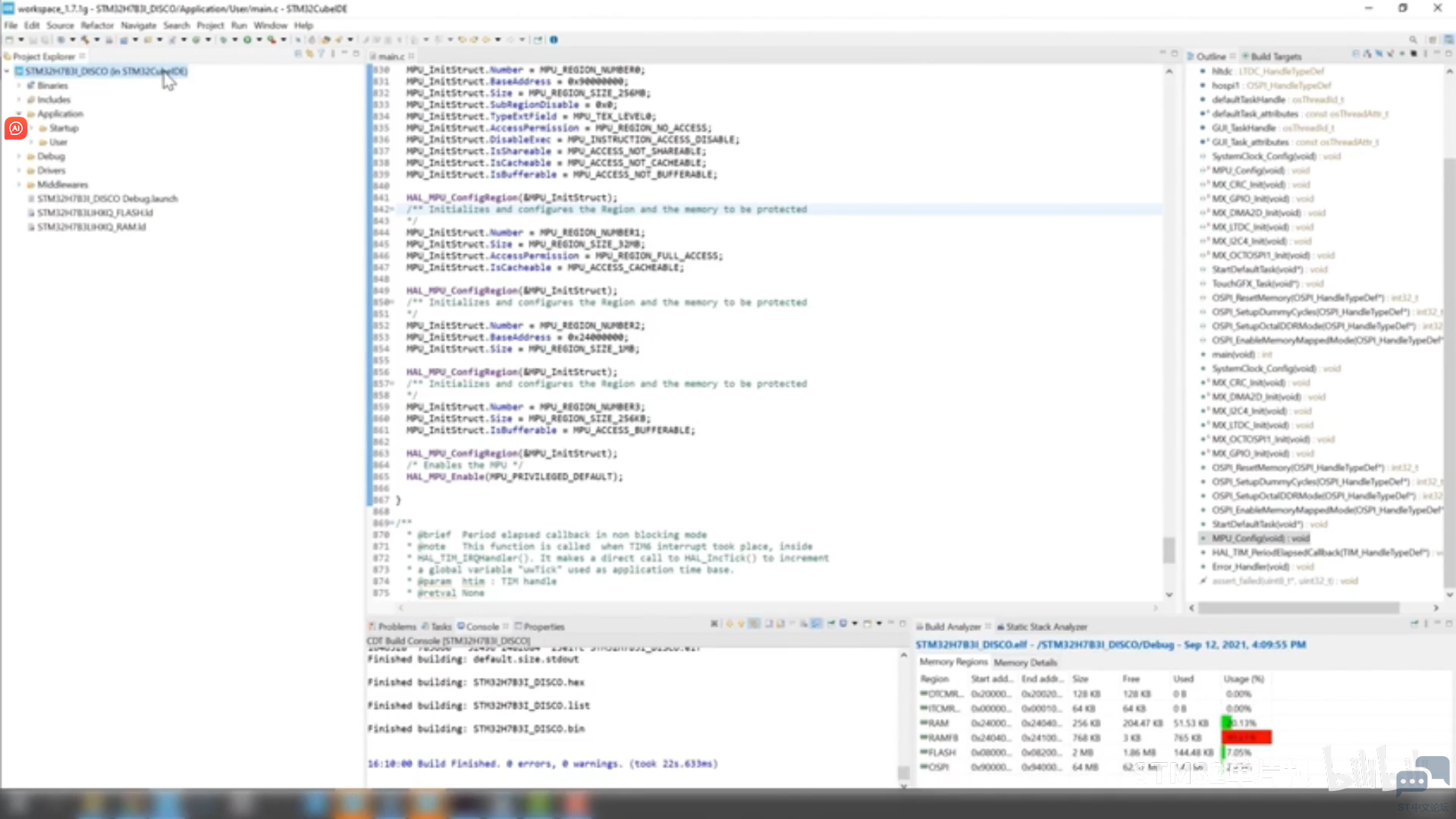Expand the Includes folder
This screenshot has height=819, width=1456.
coord(20,100)
